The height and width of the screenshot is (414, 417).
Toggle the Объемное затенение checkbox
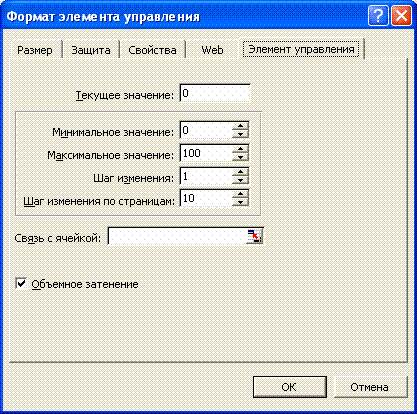(x=21, y=284)
